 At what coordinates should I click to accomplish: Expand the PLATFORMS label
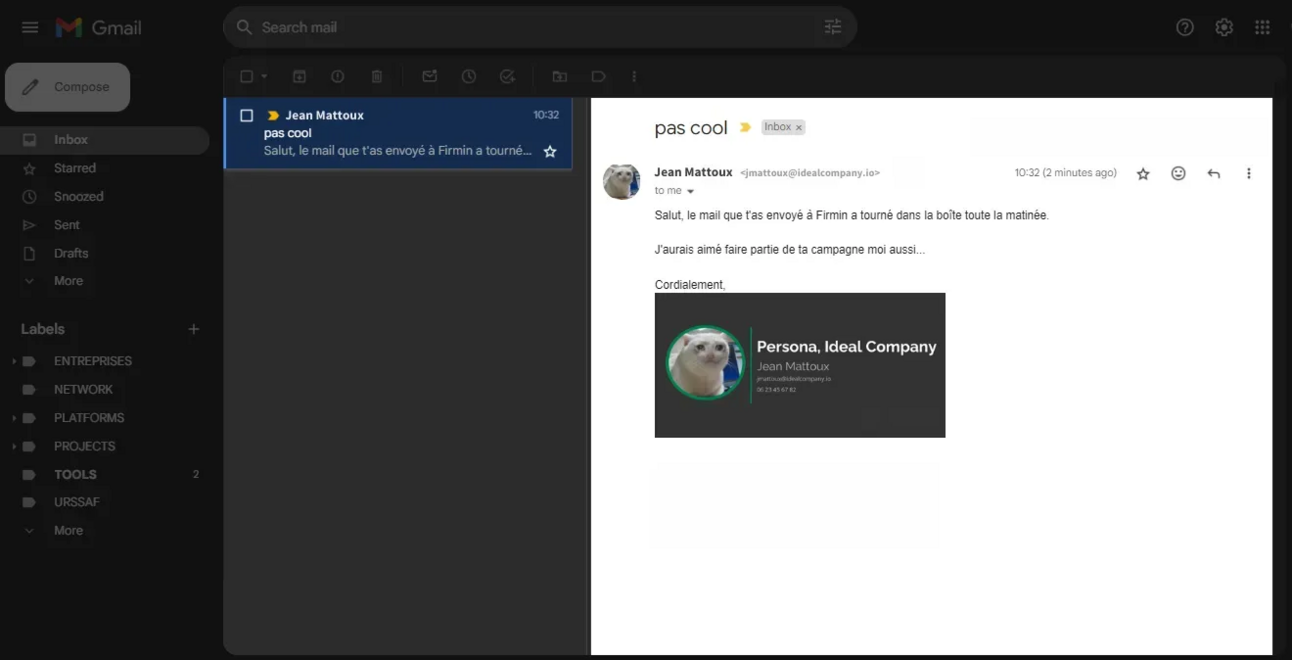tap(14, 418)
